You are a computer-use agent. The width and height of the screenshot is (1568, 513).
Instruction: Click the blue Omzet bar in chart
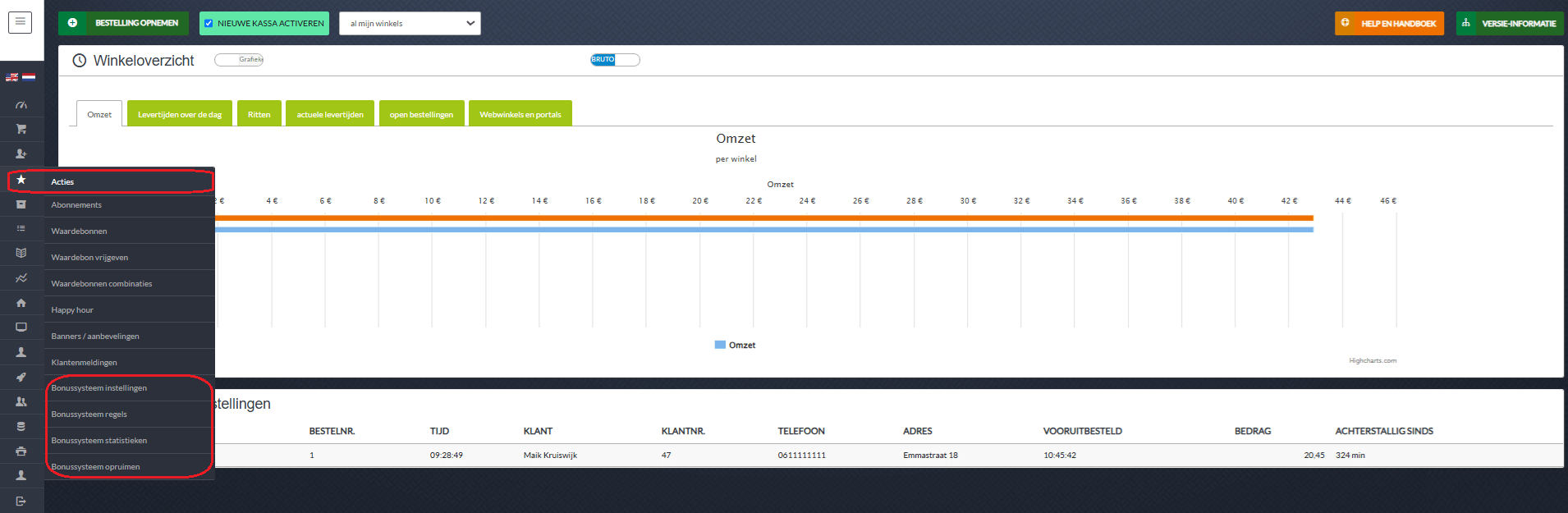pos(763,230)
